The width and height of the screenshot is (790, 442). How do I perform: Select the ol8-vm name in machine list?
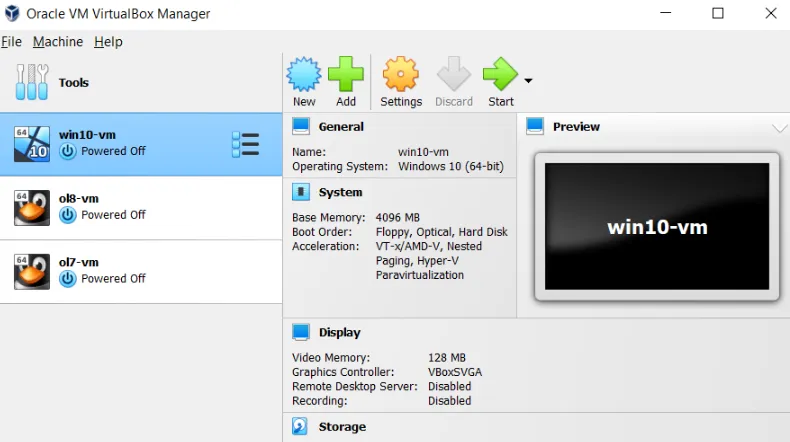(79, 199)
